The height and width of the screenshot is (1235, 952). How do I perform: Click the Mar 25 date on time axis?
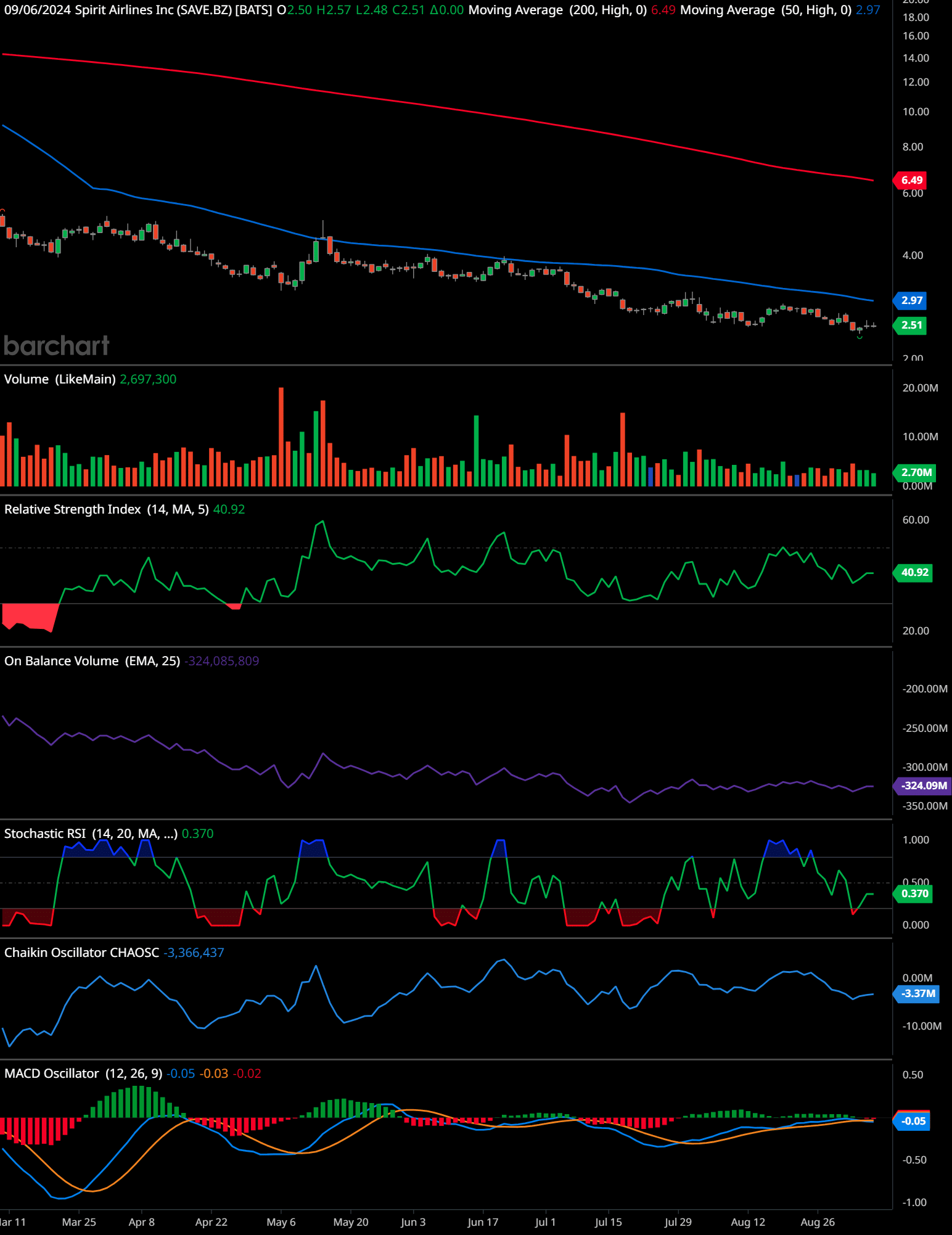click(79, 1222)
